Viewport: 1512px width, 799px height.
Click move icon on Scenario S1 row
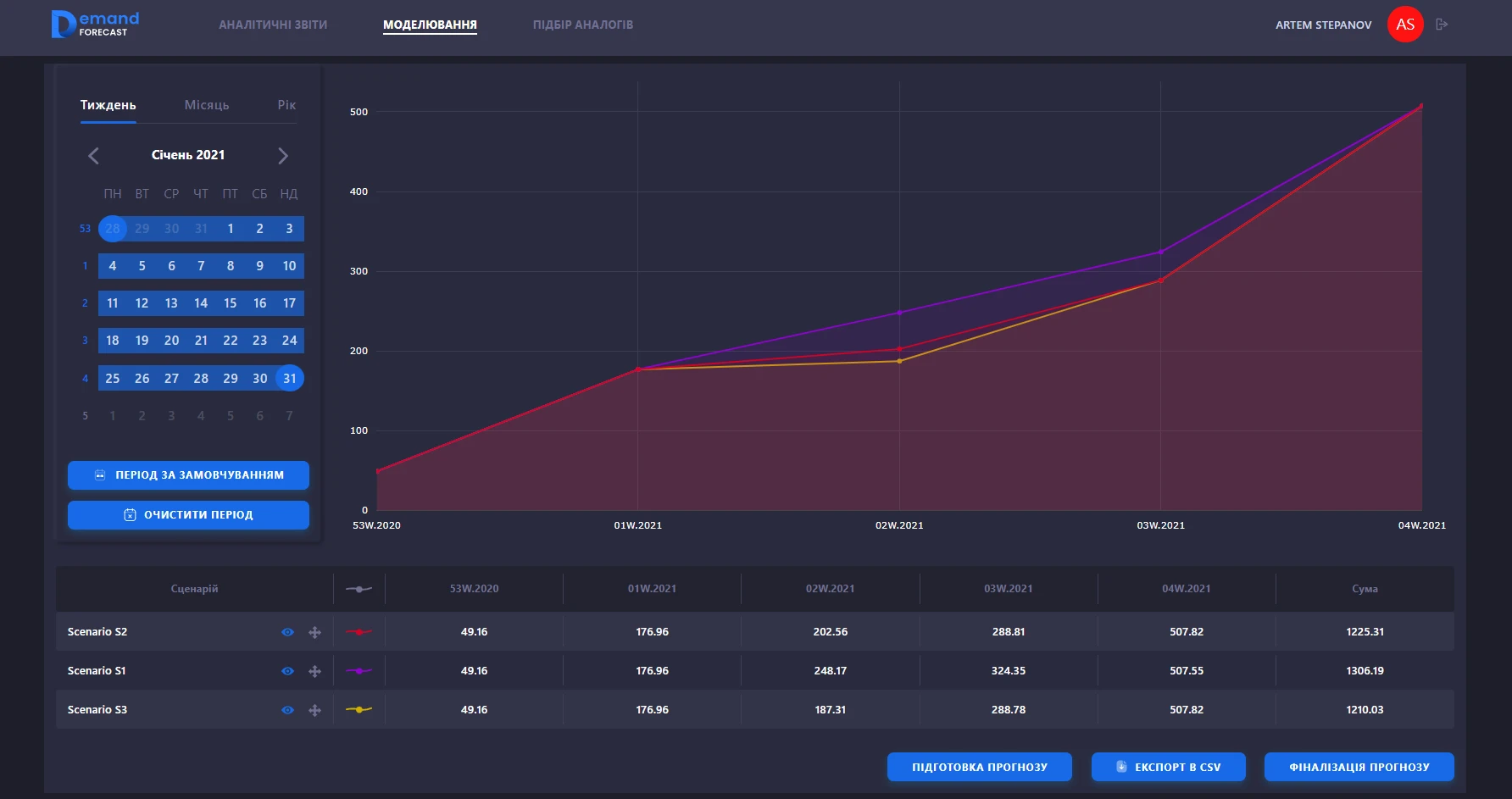(314, 671)
